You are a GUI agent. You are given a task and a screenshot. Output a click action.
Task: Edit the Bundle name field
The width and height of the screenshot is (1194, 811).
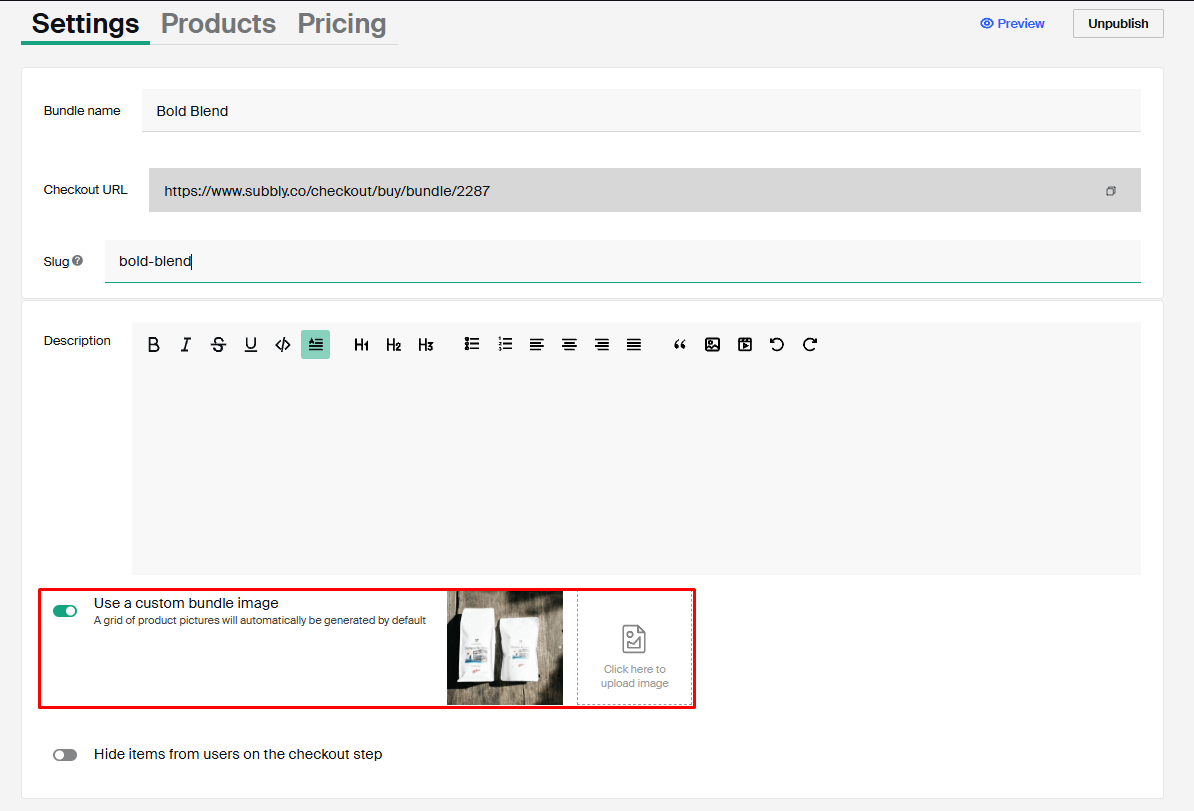click(x=641, y=110)
